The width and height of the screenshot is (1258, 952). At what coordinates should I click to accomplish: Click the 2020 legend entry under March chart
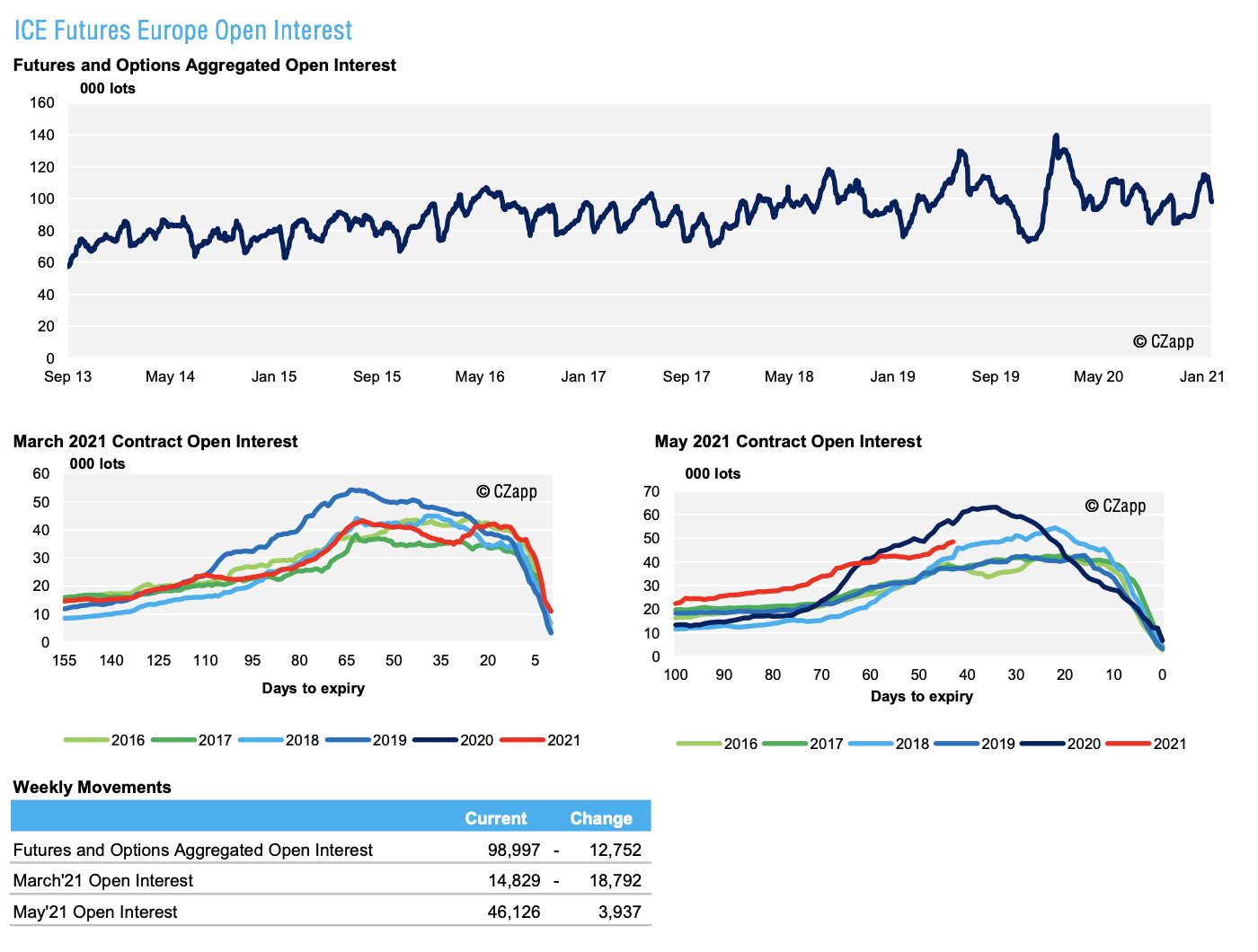point(454,740)
